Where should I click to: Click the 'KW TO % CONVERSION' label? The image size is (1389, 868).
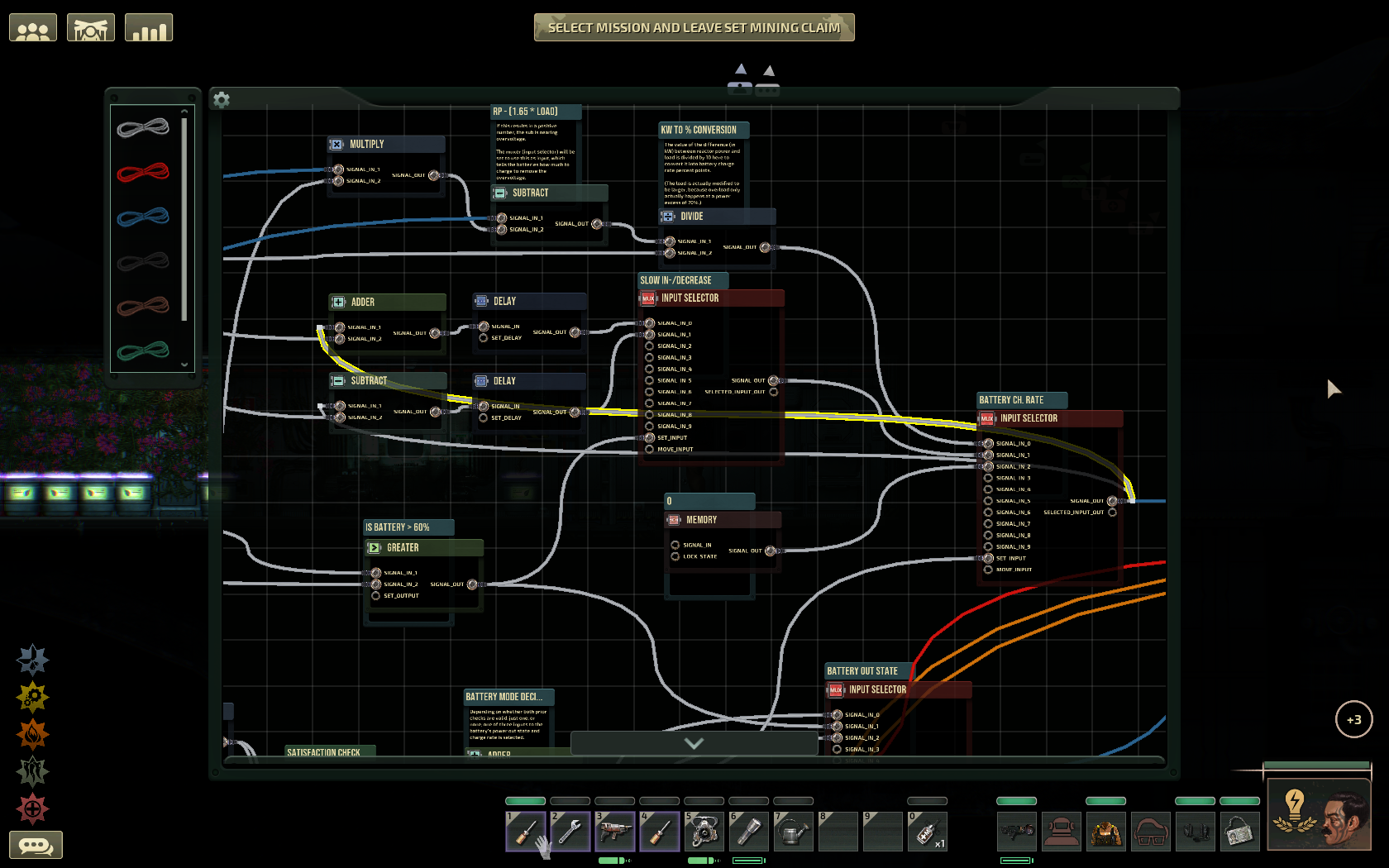coord(704,130)
